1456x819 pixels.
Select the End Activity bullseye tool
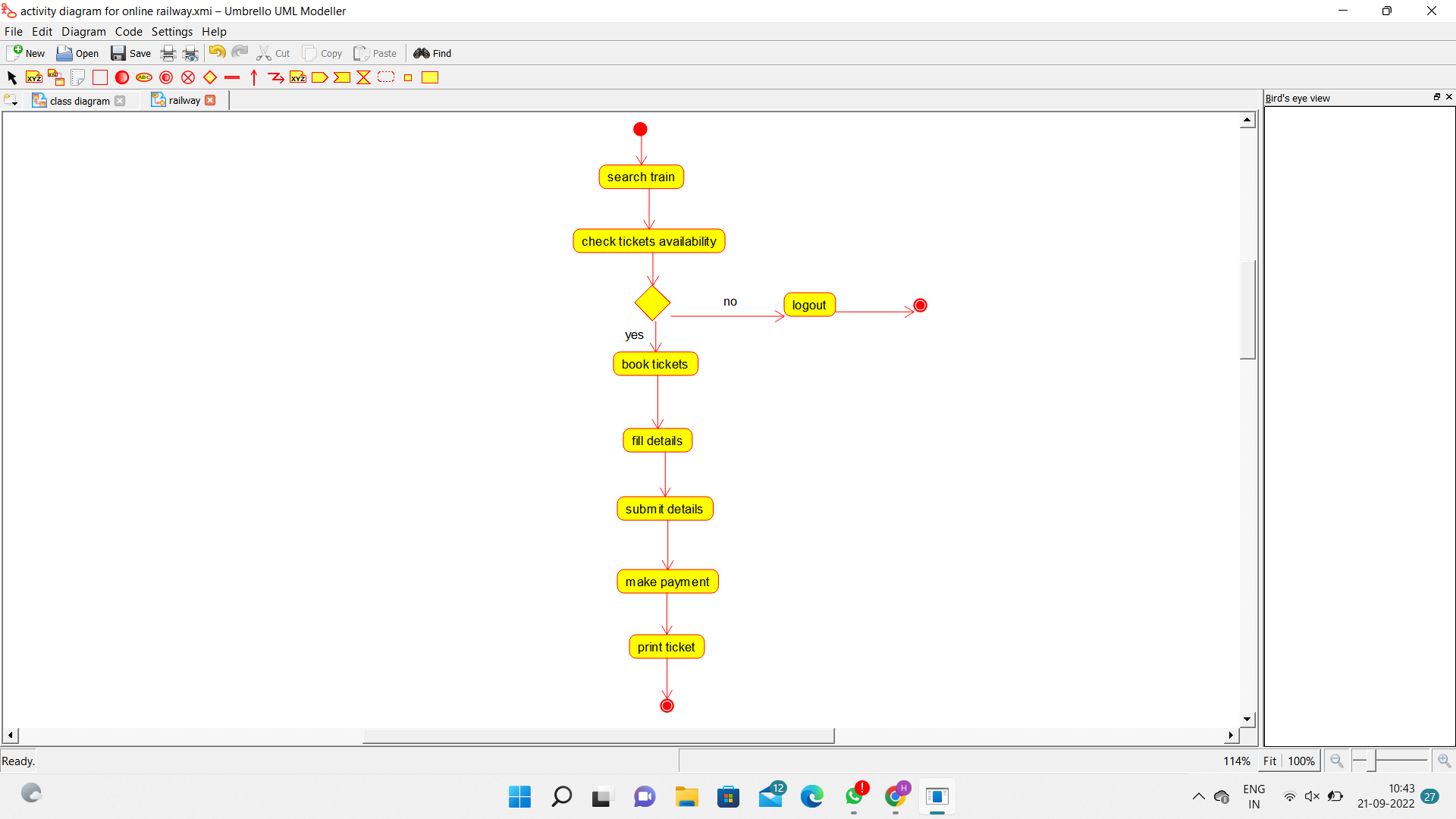[x=166, y=77]
